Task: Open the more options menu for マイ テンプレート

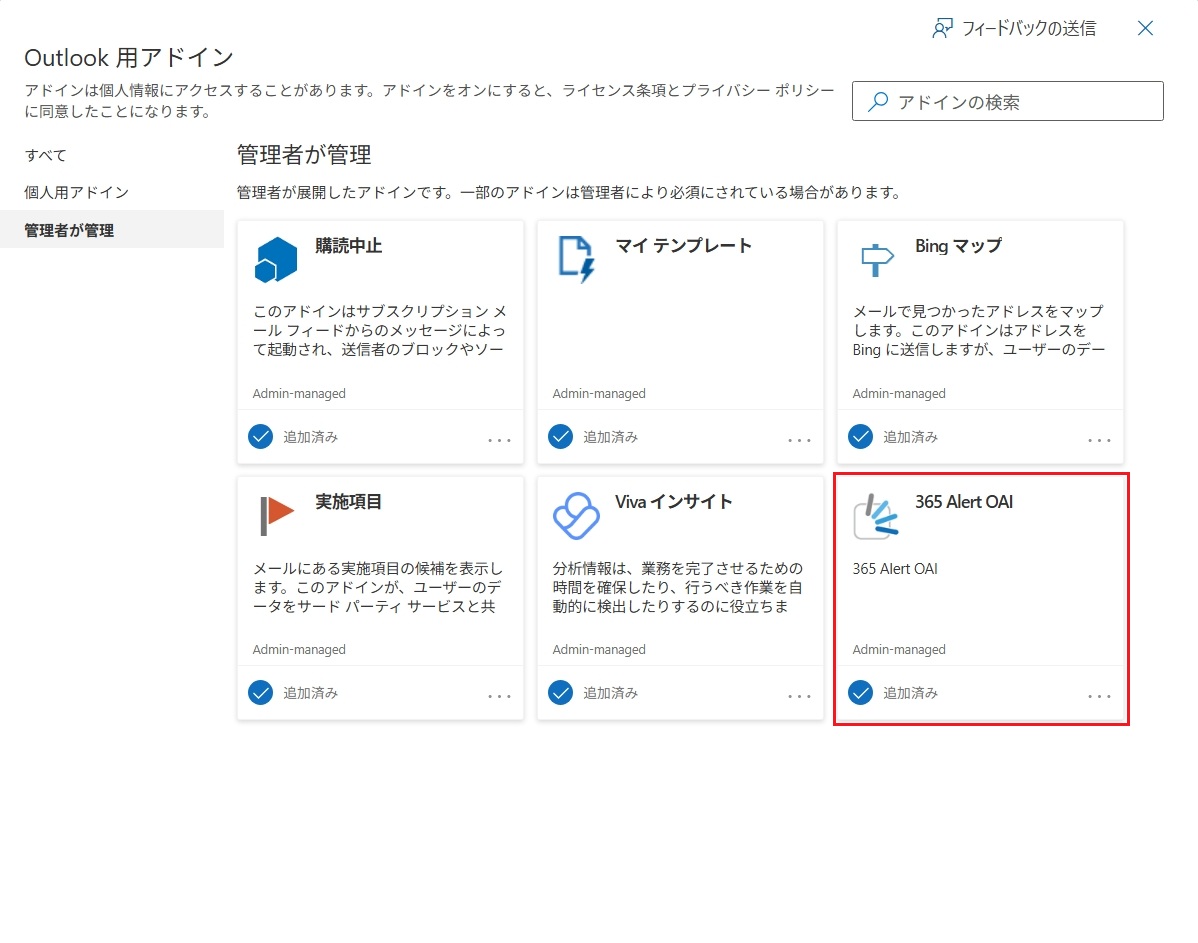Action: click(799, 440)
